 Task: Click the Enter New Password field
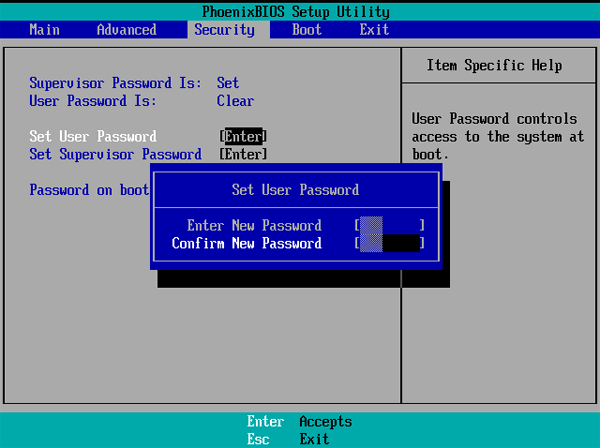390,225
